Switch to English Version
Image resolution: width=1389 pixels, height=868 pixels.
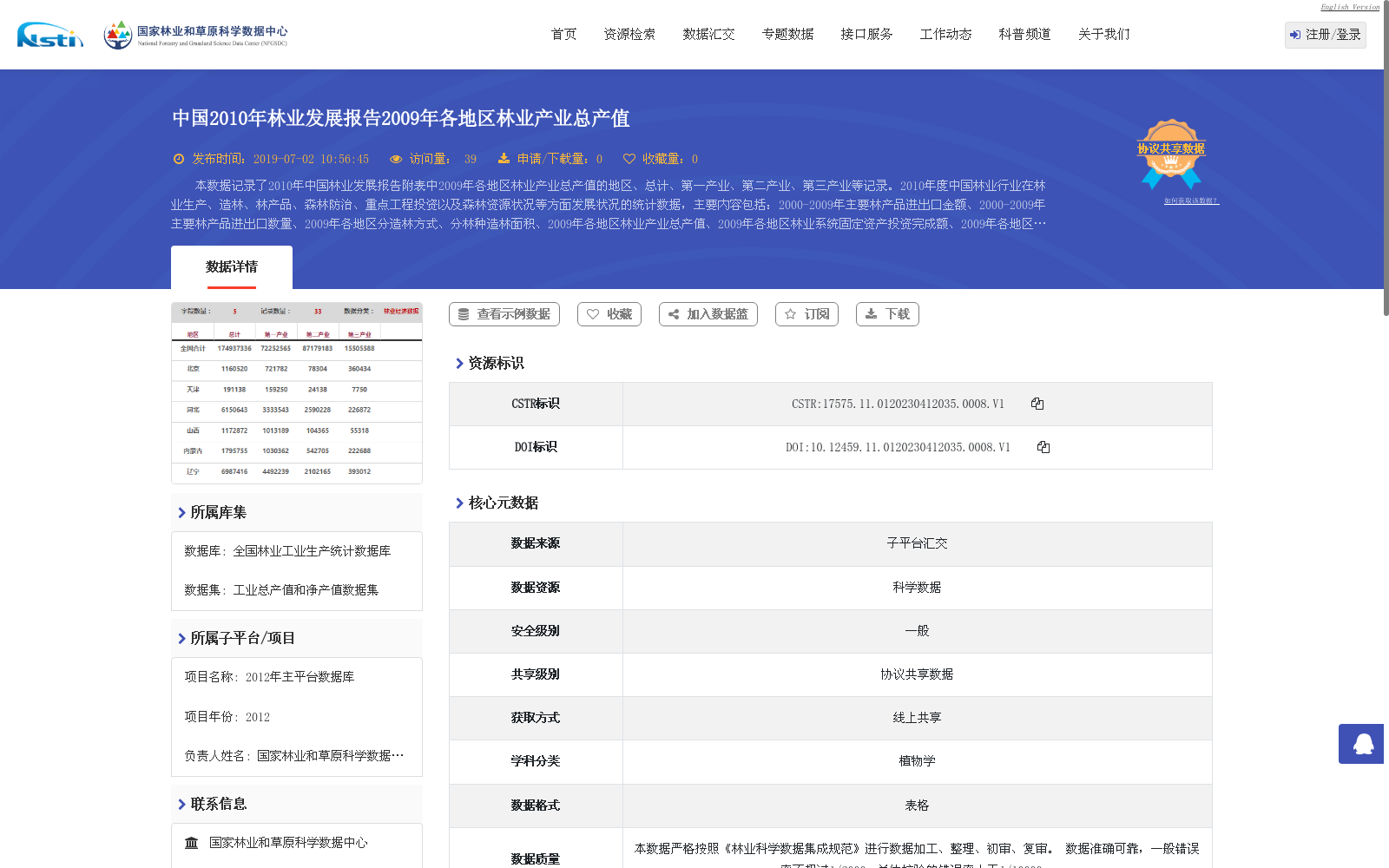pos(1350,7)
